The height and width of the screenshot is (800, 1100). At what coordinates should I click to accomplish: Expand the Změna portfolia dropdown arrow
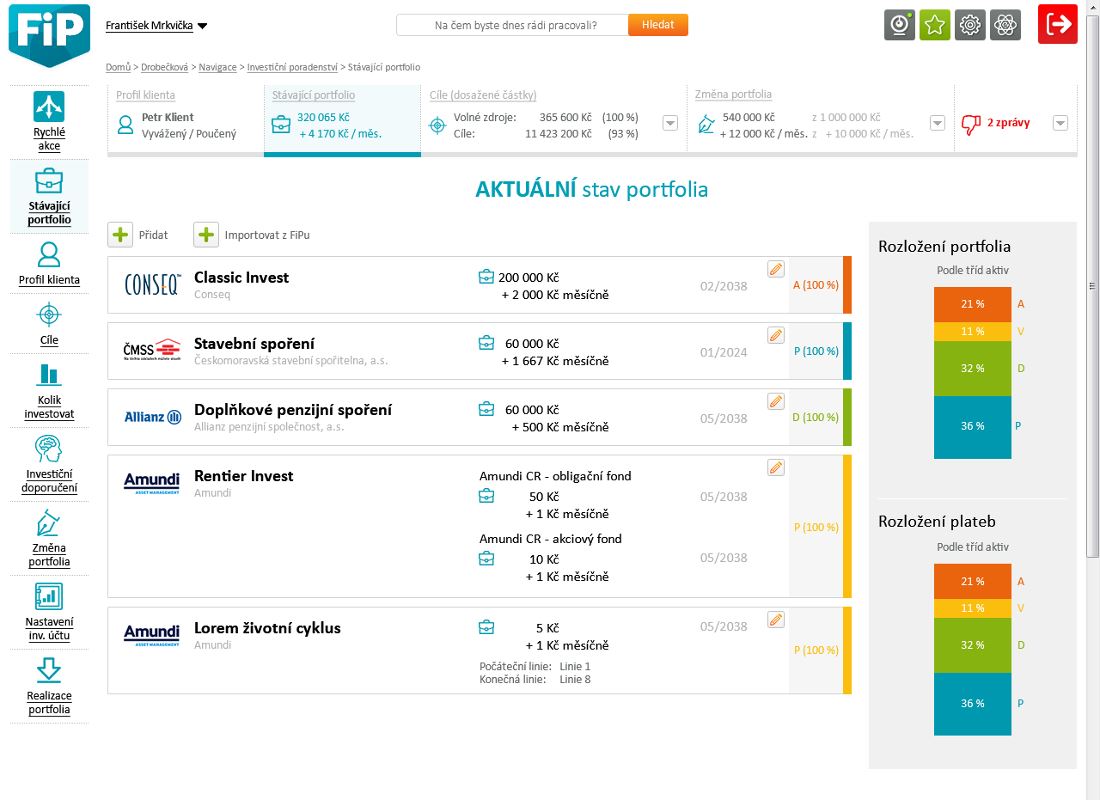(x=937, y=123)
